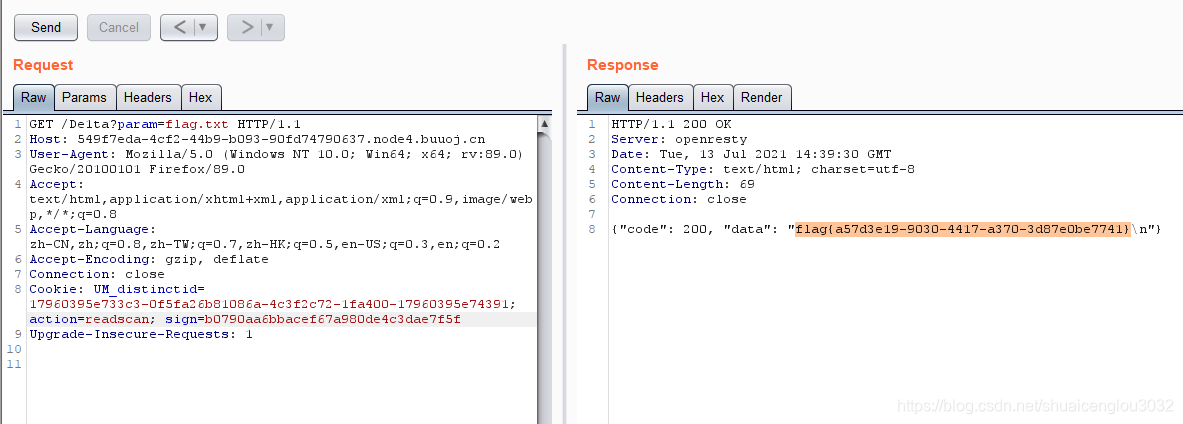Click the Send button

[46, 27]
